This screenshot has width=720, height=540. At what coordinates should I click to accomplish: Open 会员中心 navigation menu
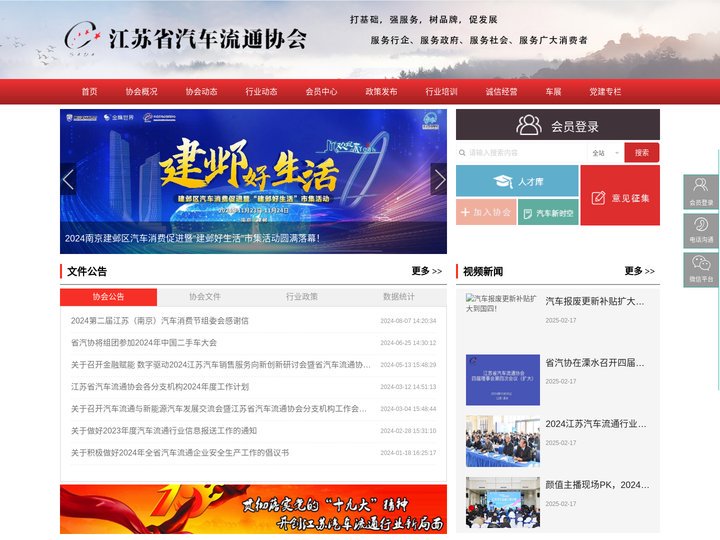321,91
